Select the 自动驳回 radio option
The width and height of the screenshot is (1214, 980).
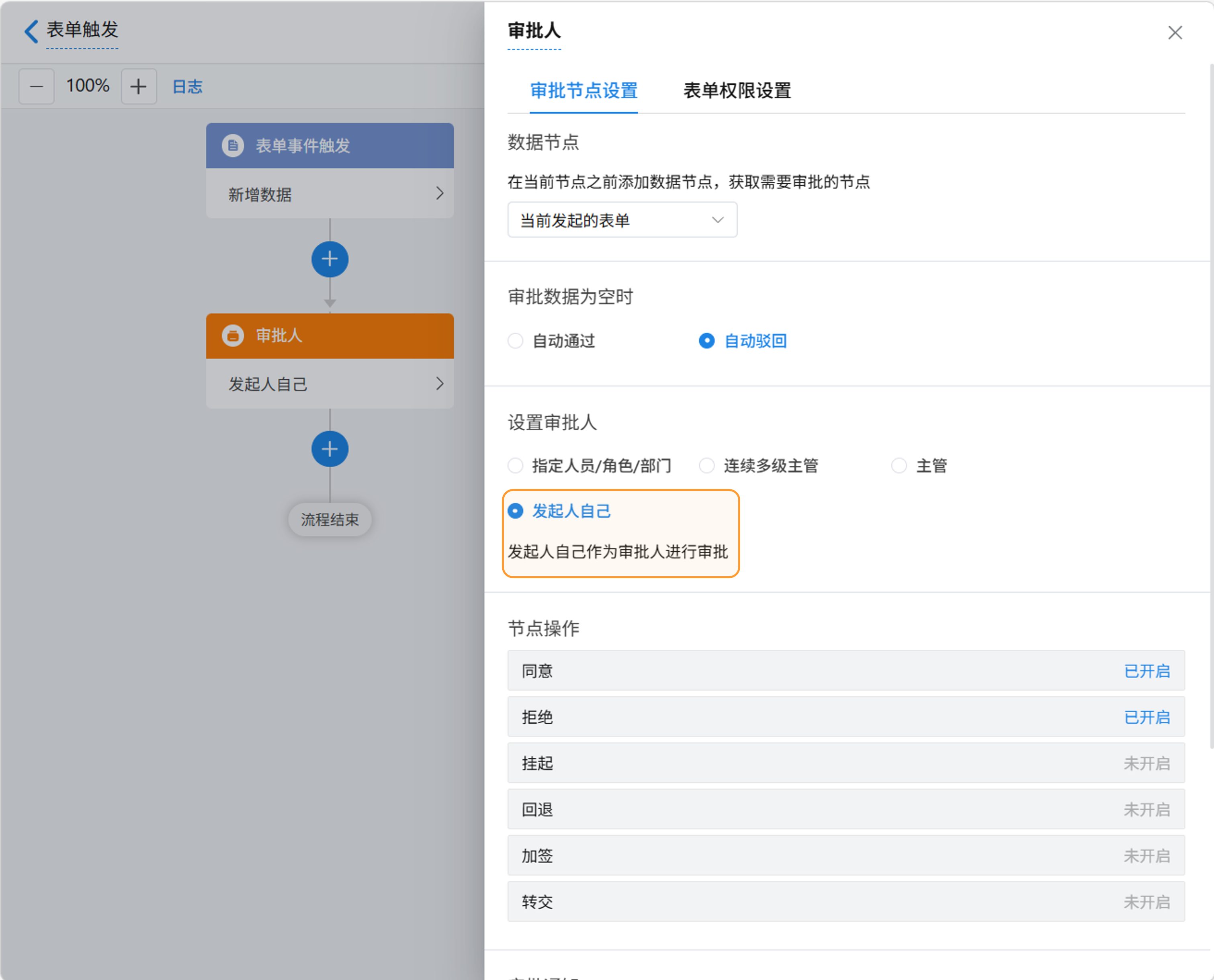(x=707, y=341)
